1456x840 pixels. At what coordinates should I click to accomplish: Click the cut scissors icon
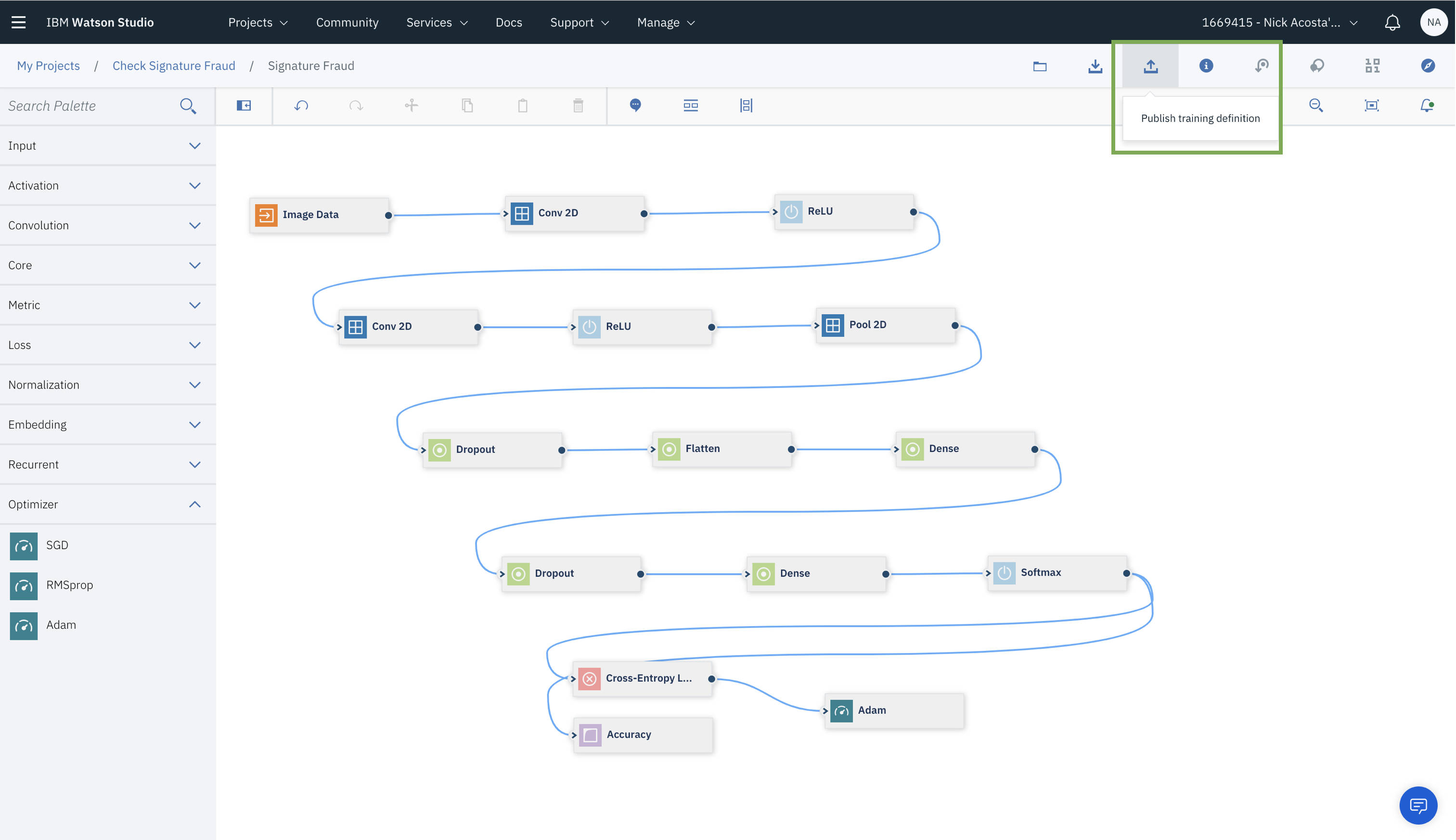pyautogui.click(x=412, y=105)
